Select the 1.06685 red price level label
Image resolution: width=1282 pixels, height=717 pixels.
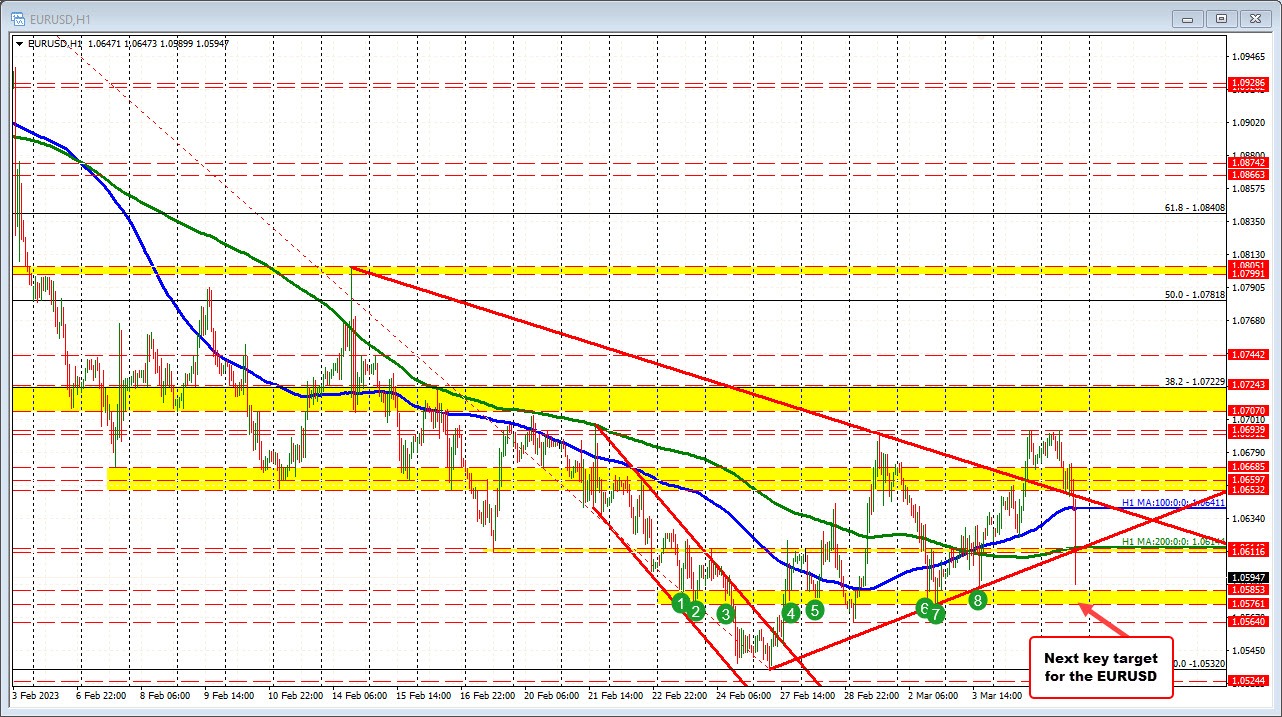point(1249,466)
